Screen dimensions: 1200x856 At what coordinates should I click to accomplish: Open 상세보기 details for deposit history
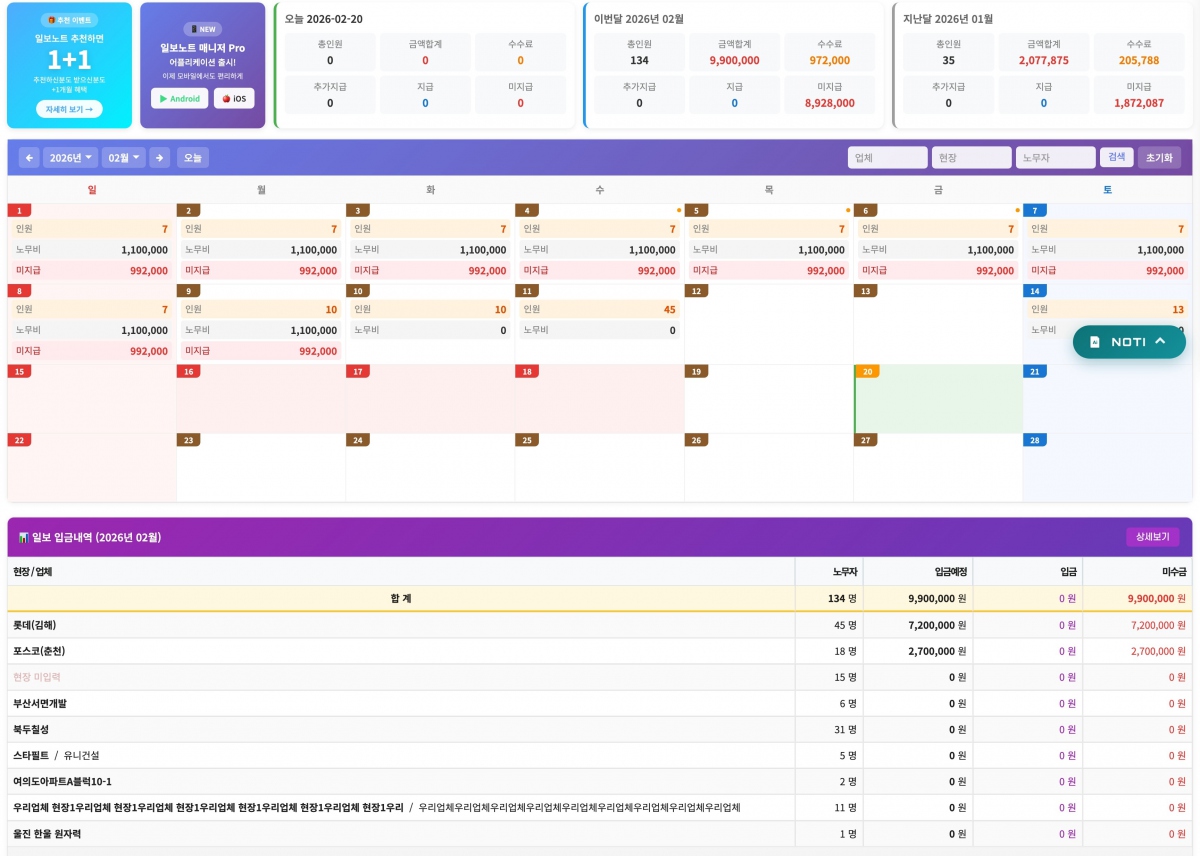[1152, 537]
